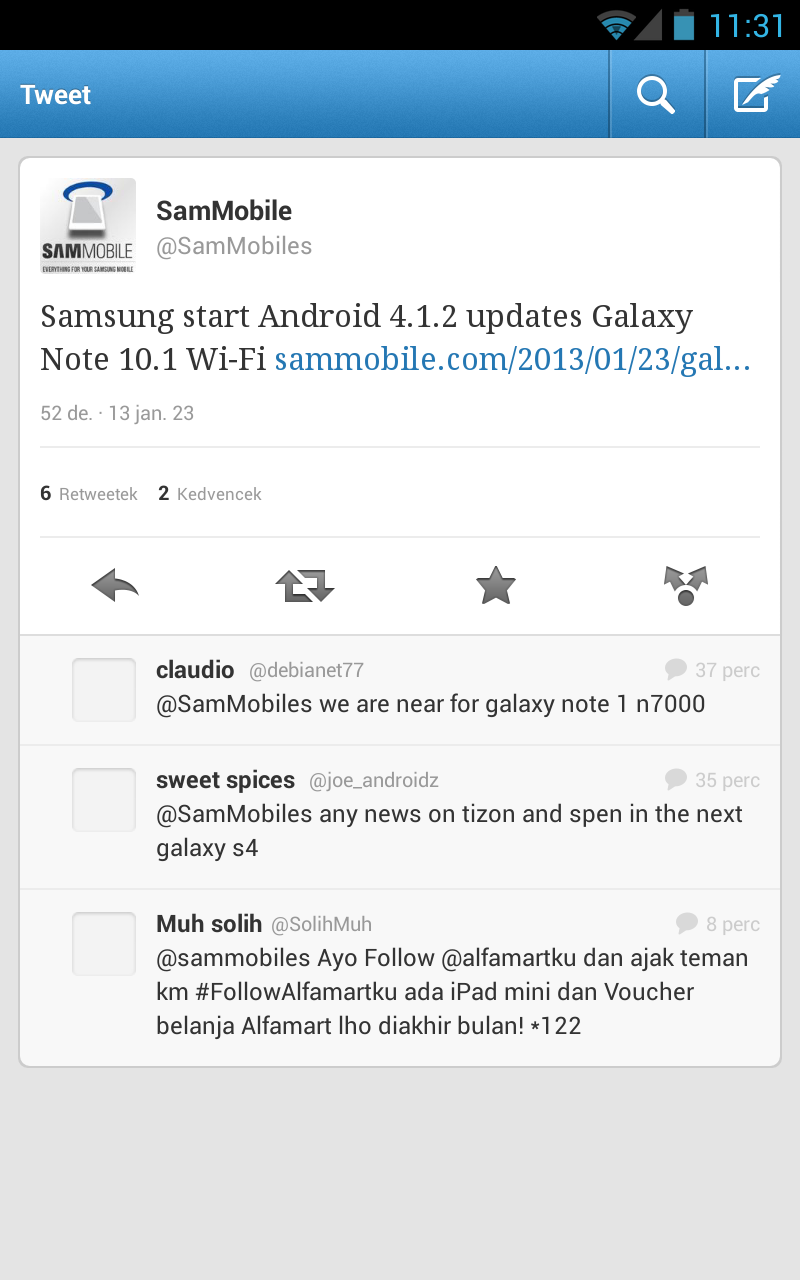Tap the speech bubble icon beside 37 perc
Screen dimensions: 800x1280
tap(676, 669)
